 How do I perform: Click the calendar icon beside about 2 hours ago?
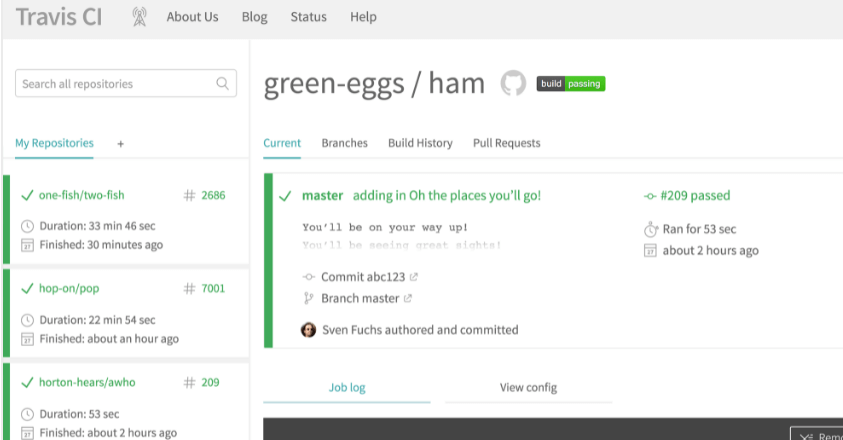[651, 251]
